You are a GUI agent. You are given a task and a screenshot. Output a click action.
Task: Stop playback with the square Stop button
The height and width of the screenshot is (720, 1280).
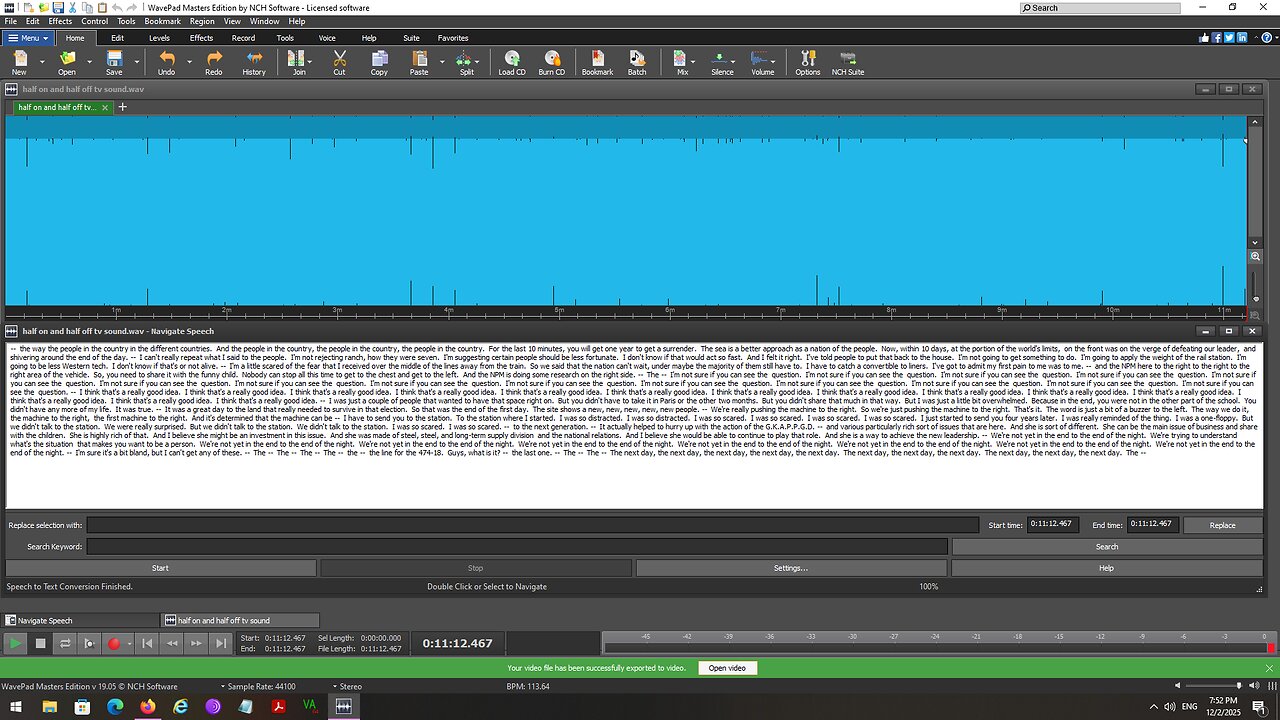click(41, 643)
